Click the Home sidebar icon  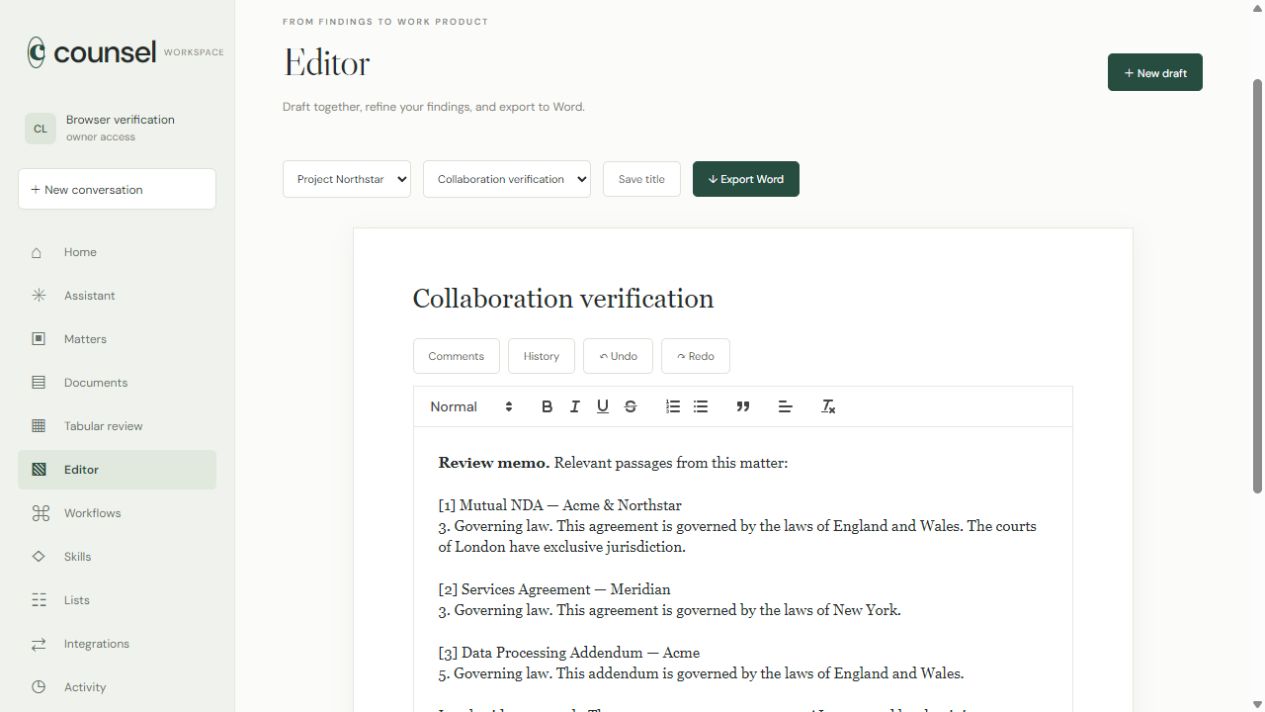pyautogui.click(x=38, y=252)
